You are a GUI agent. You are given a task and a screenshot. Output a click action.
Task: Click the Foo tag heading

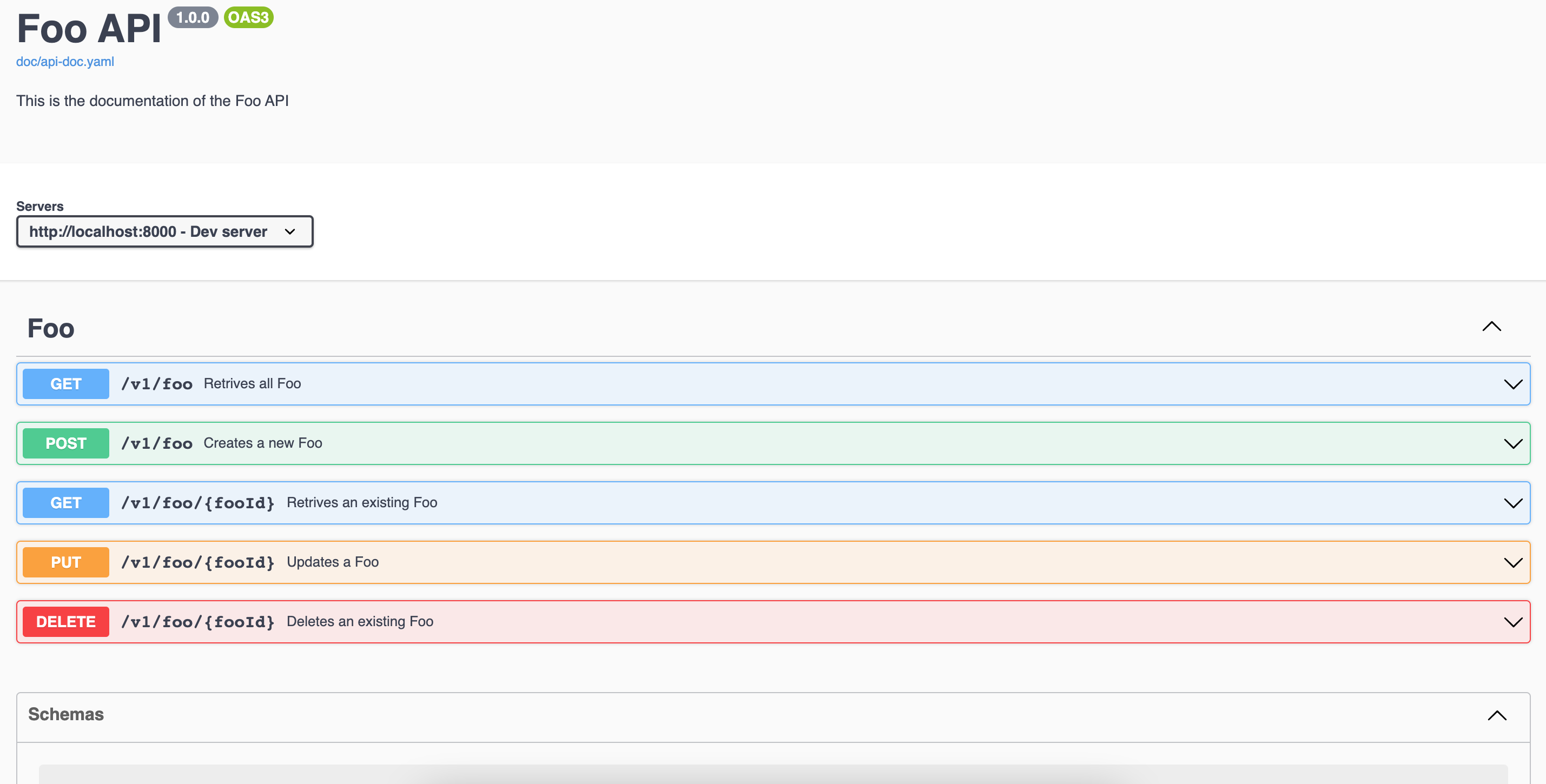point(51,329)
